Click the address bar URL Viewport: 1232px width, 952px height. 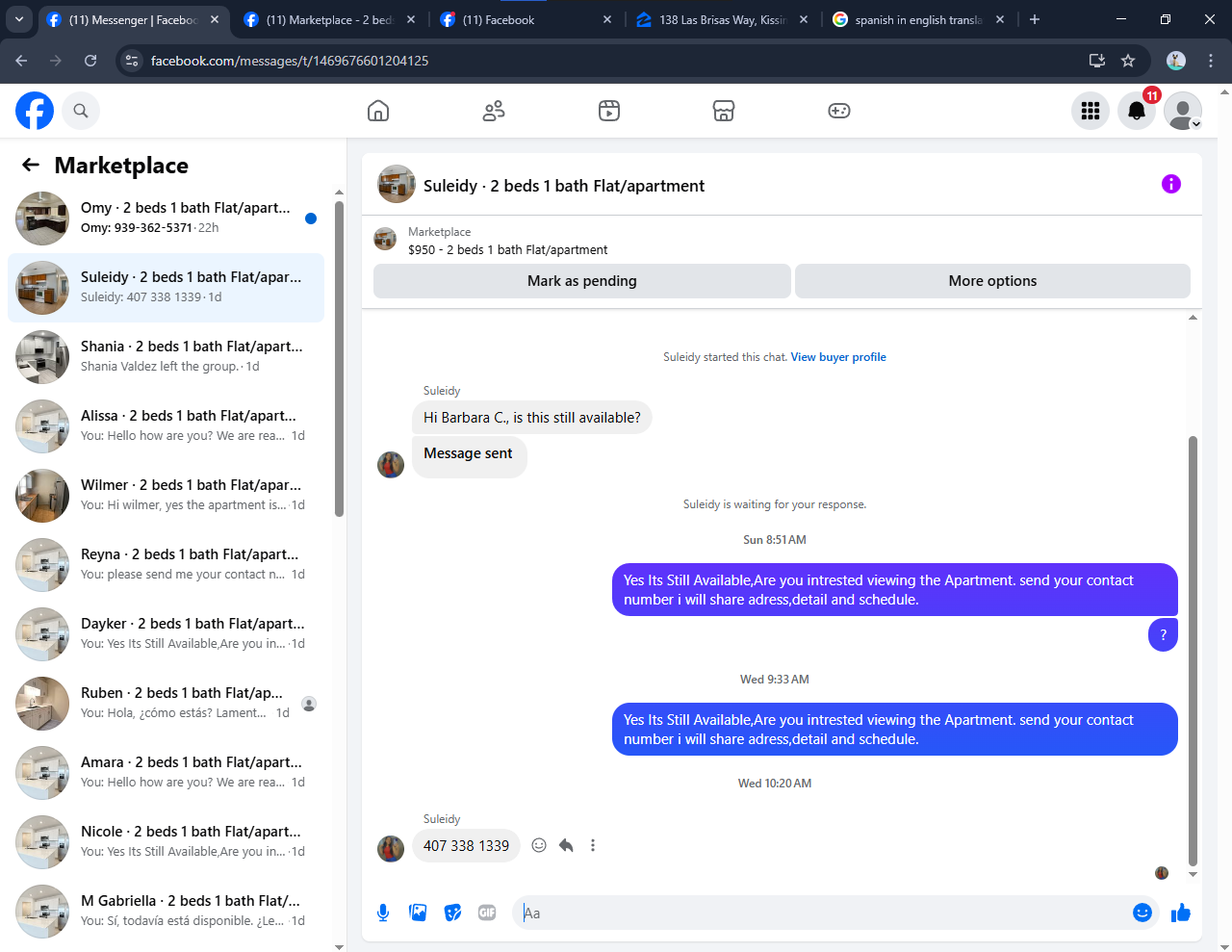click(290, 61)
